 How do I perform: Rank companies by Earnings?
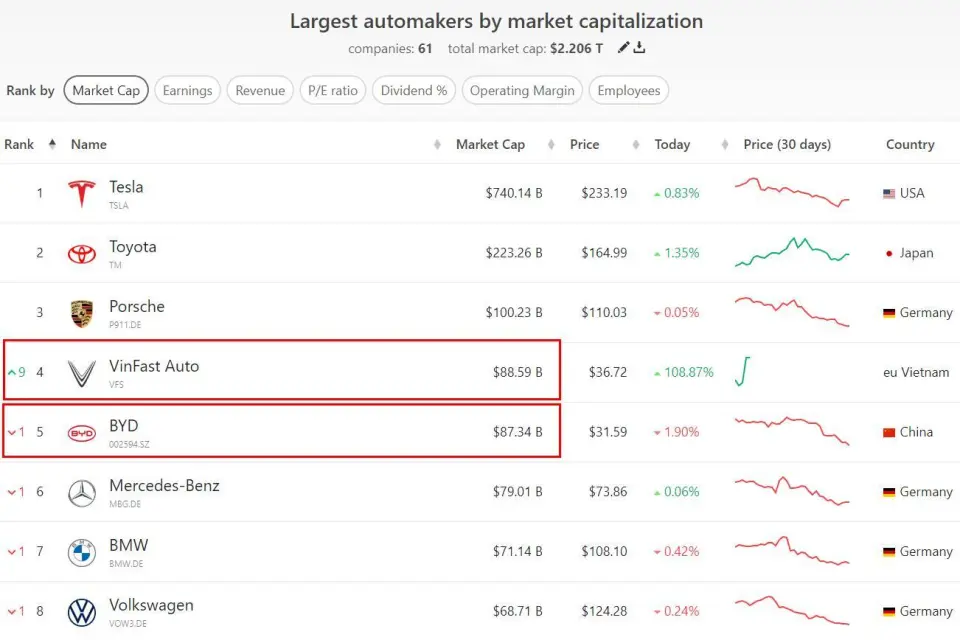coord(187,90)
